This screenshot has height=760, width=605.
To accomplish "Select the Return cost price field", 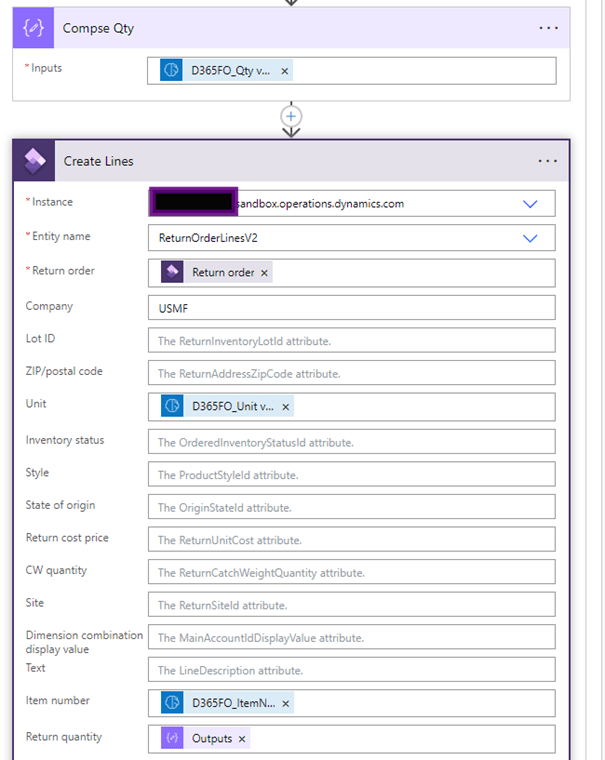I will [x=350, y=540].
